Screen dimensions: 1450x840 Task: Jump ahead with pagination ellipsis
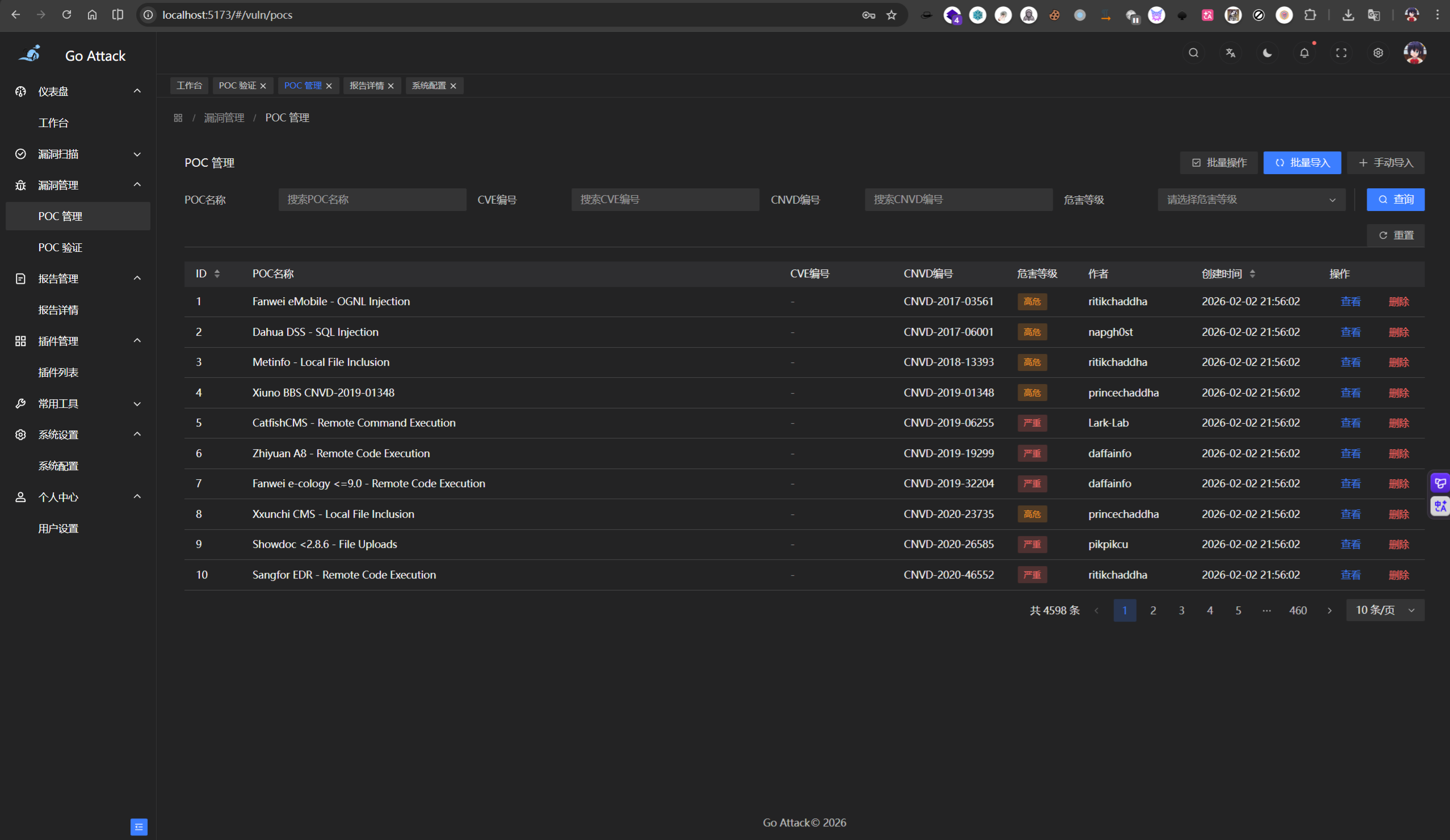click(1267, 610)
